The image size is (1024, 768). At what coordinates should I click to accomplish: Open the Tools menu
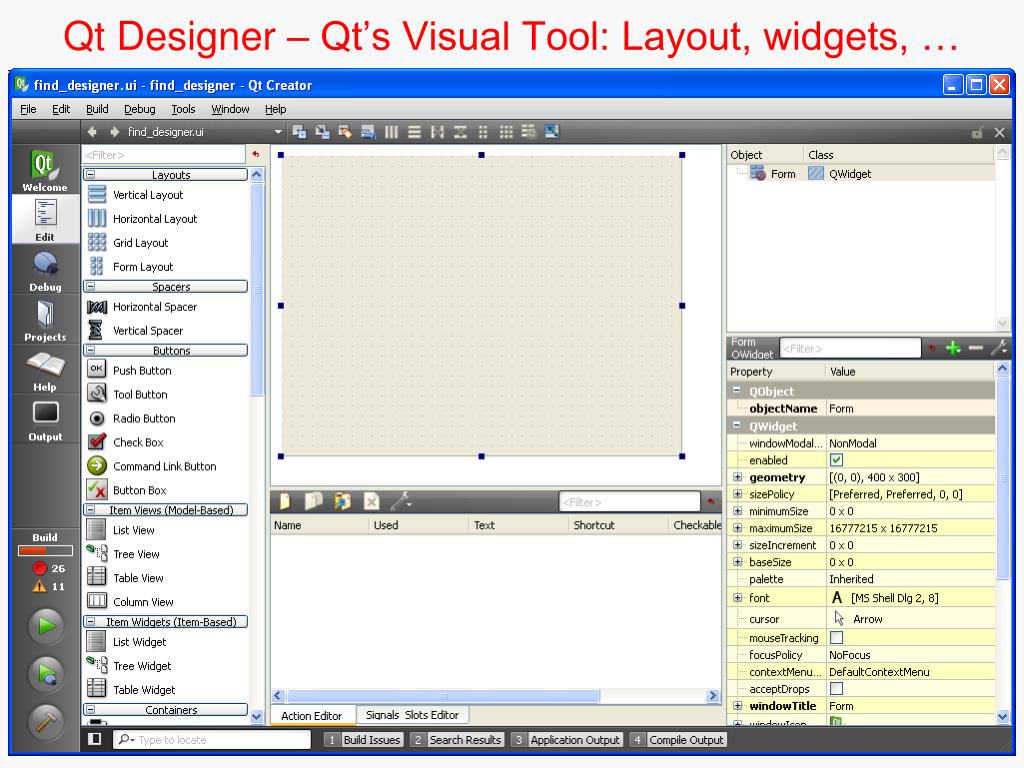[x=184, y=109]
